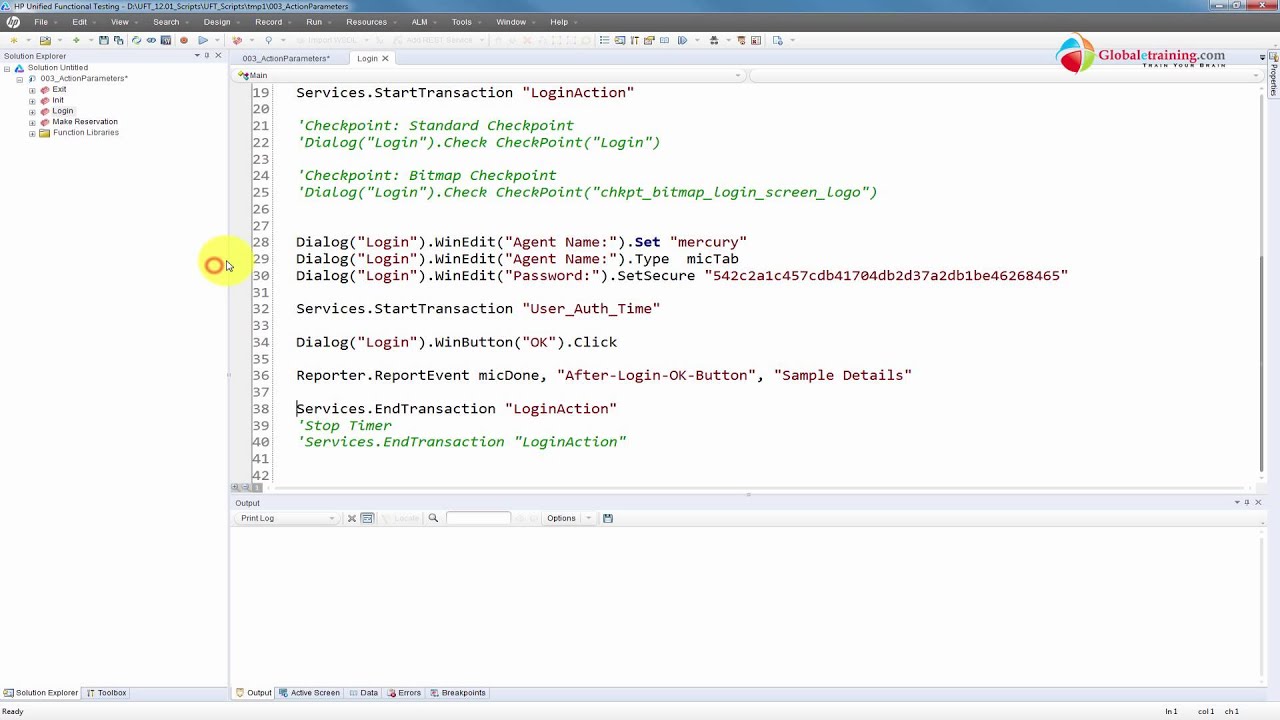
Task: Click the Output pane search input field
Action: (478, 518)
